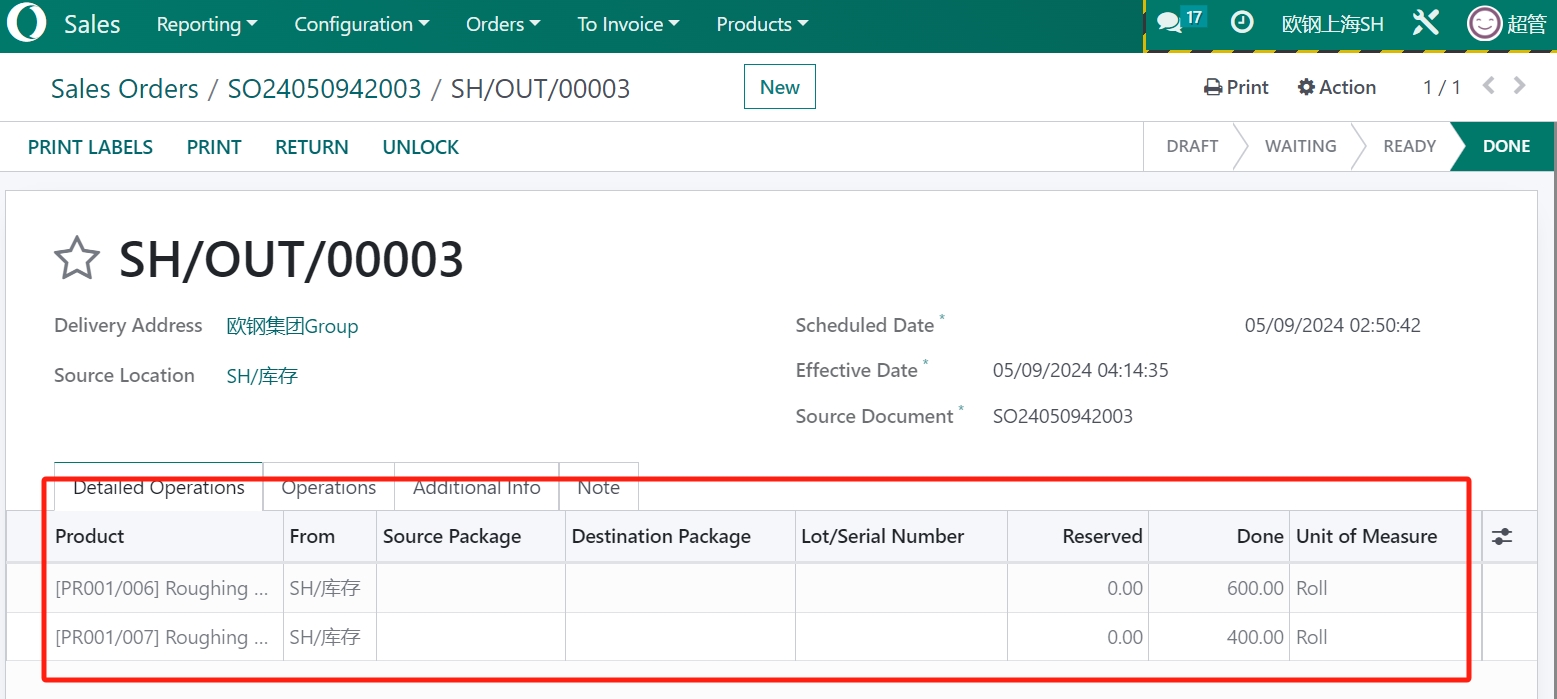Mark SH/OUT/00003 as favorite with star
This screenshot has width=1557, height=699.
[x=77, y=260]
